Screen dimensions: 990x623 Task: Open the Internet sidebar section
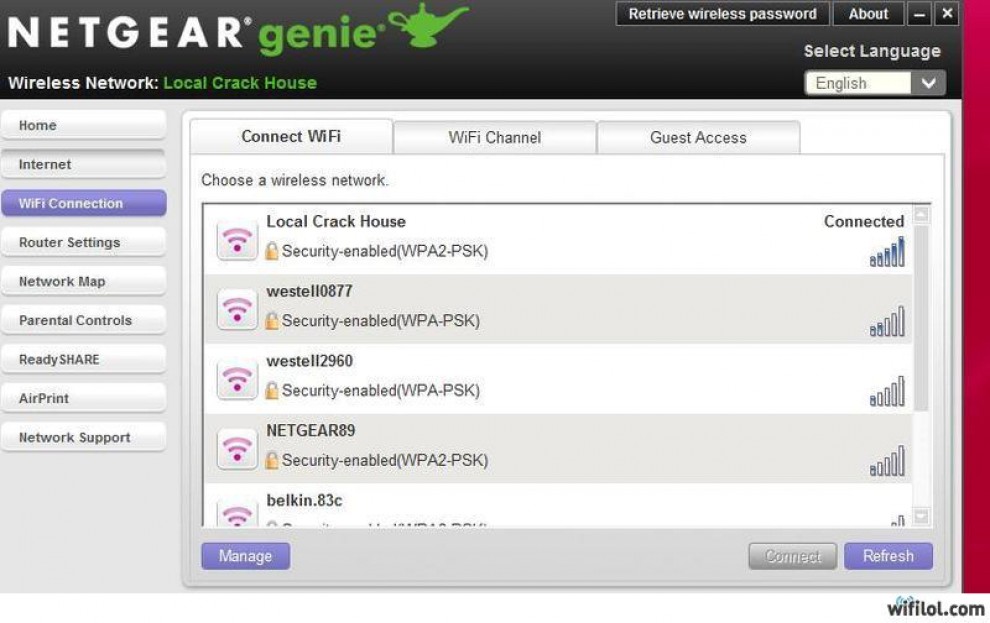tap(84, 164)
